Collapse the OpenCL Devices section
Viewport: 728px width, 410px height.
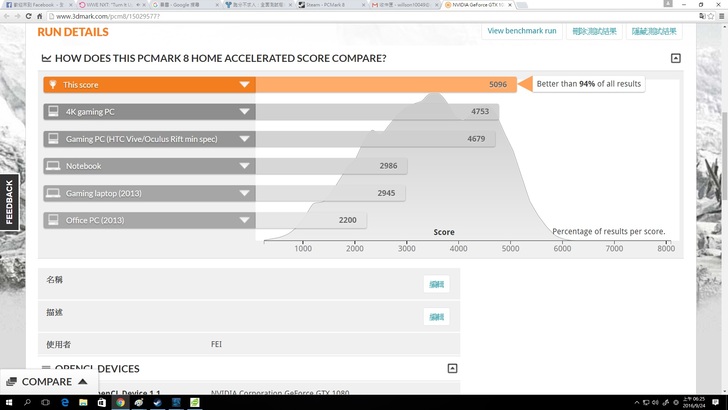(x=452, y=368)
